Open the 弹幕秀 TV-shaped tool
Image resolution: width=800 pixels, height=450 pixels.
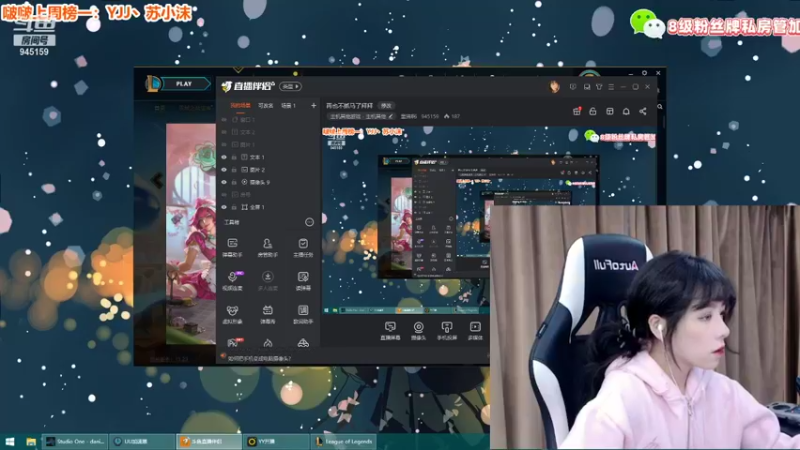[267, 315]
